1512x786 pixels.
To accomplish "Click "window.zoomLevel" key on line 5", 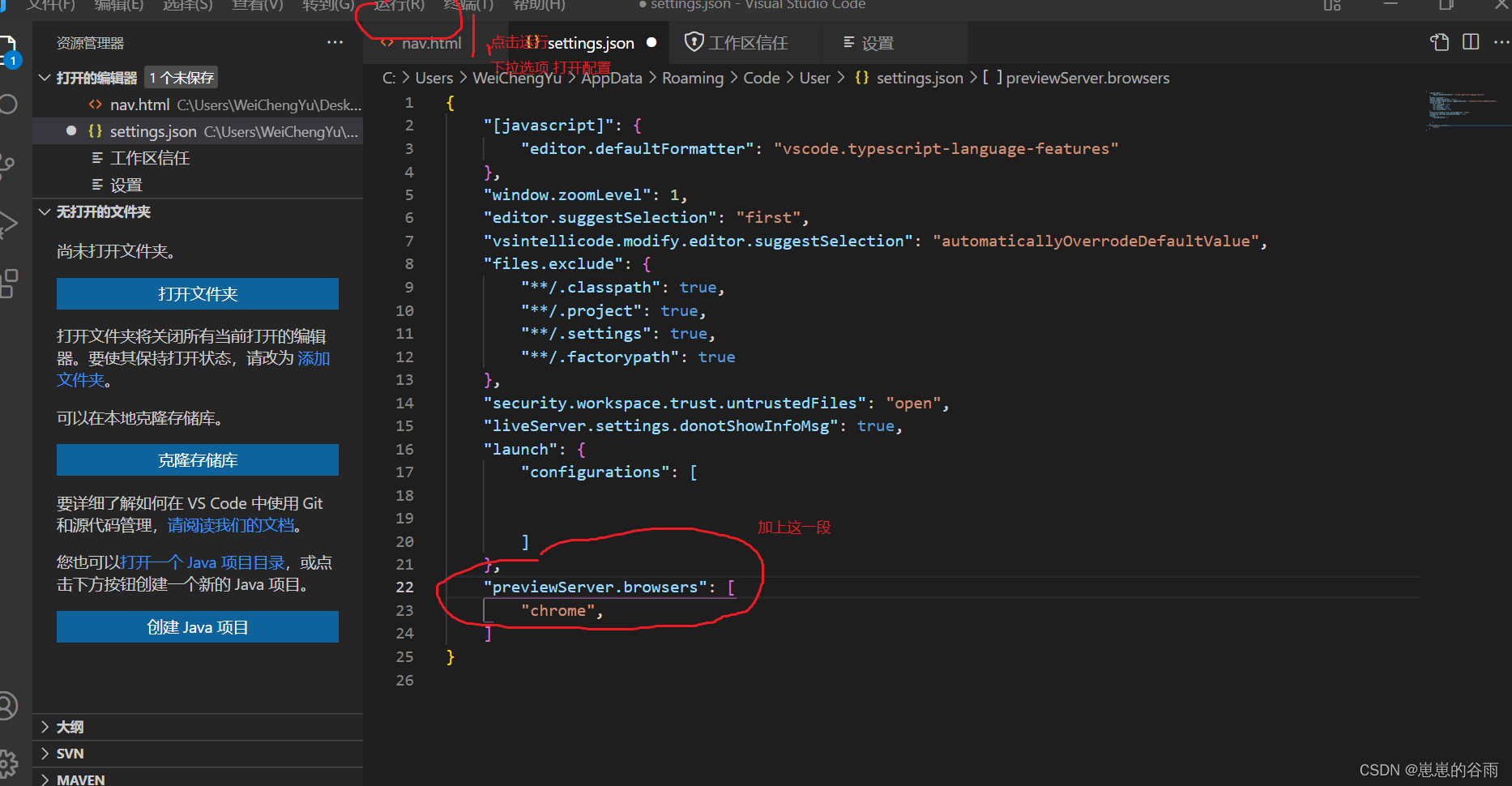I will (x=567, y=194).
